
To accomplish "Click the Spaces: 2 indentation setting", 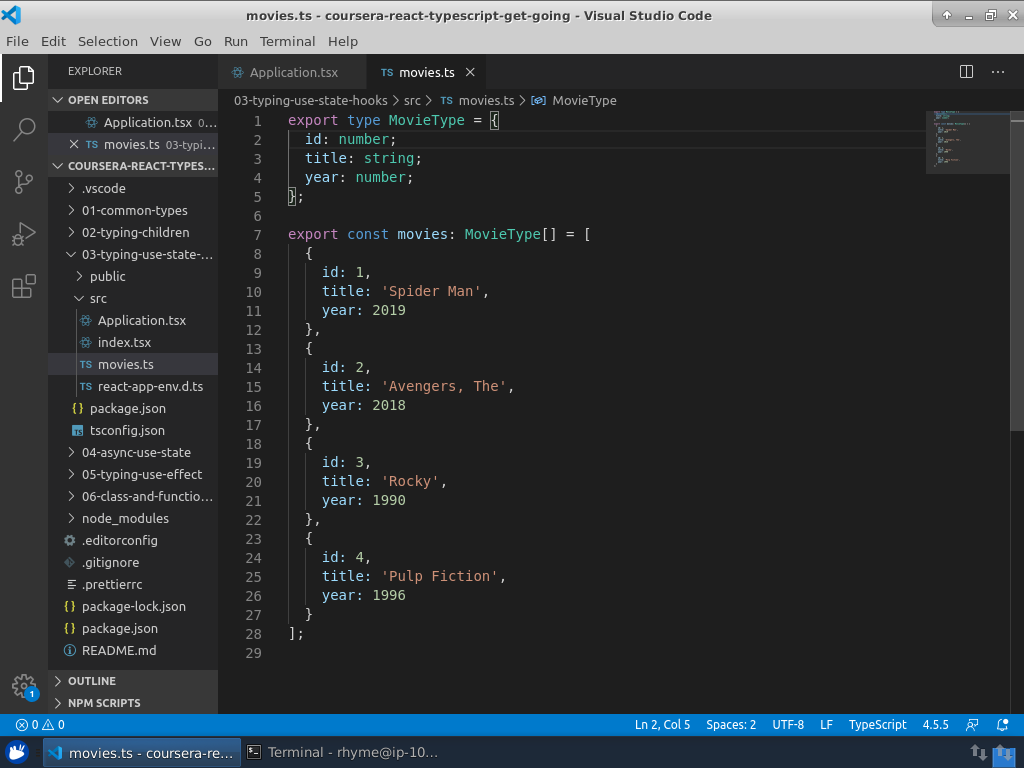I will click(731, 725).
